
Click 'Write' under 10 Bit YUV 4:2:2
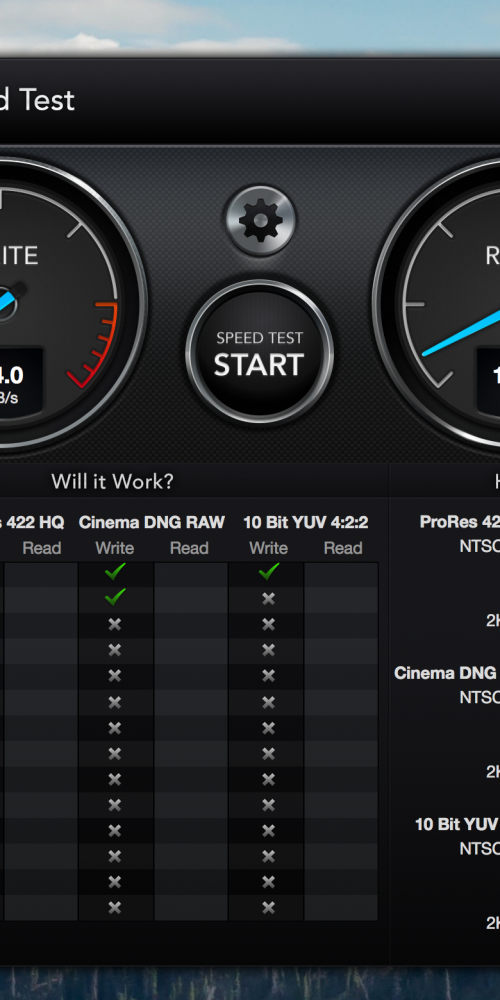click(x=268, y=548)
